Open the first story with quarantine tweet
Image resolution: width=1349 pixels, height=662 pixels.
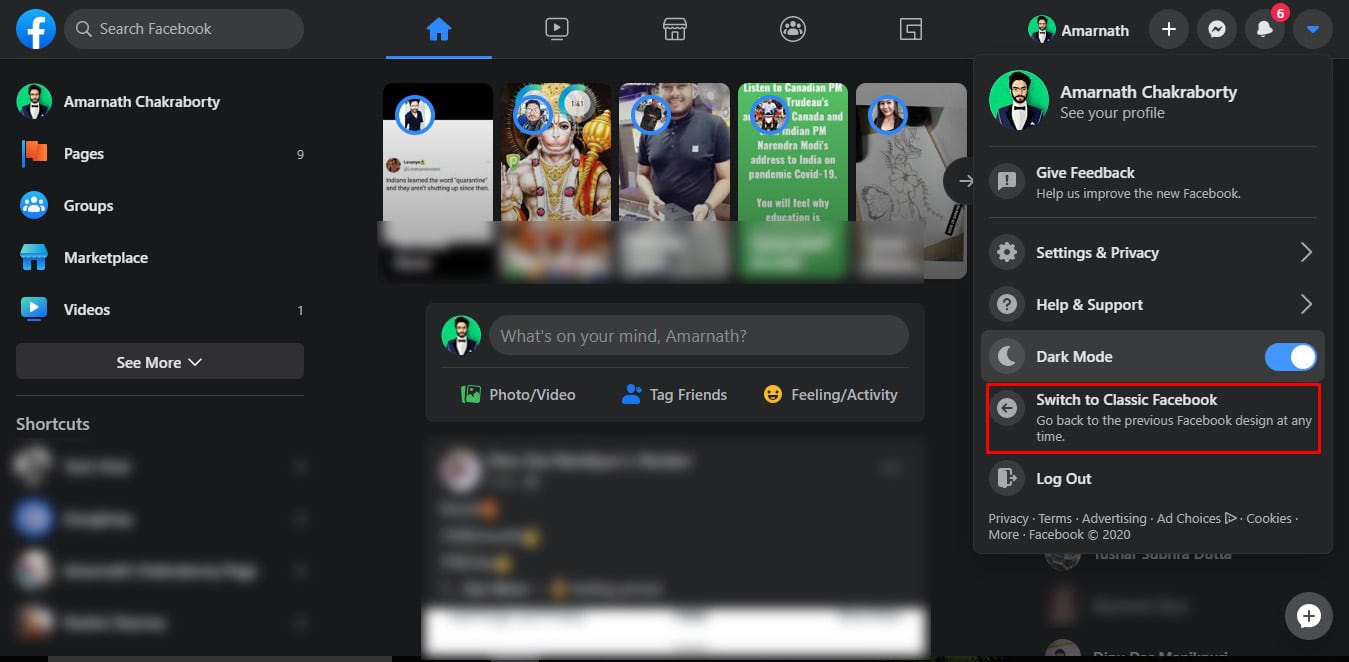point(438,180)
